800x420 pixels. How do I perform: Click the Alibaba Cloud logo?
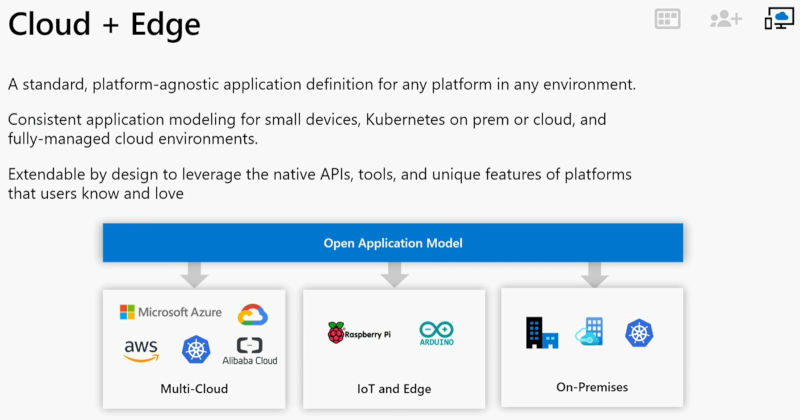tap(249, 351)
